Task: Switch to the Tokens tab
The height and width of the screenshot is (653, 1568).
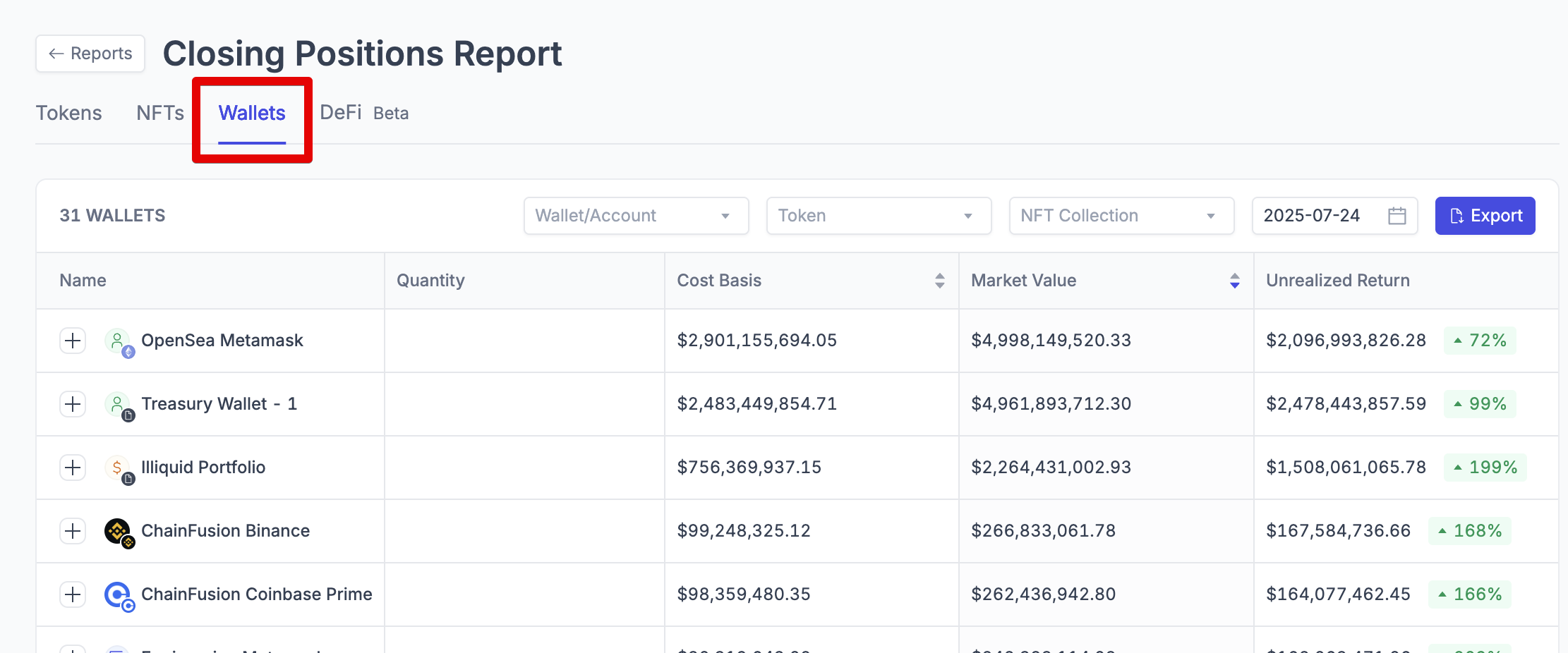Action: 69,114
